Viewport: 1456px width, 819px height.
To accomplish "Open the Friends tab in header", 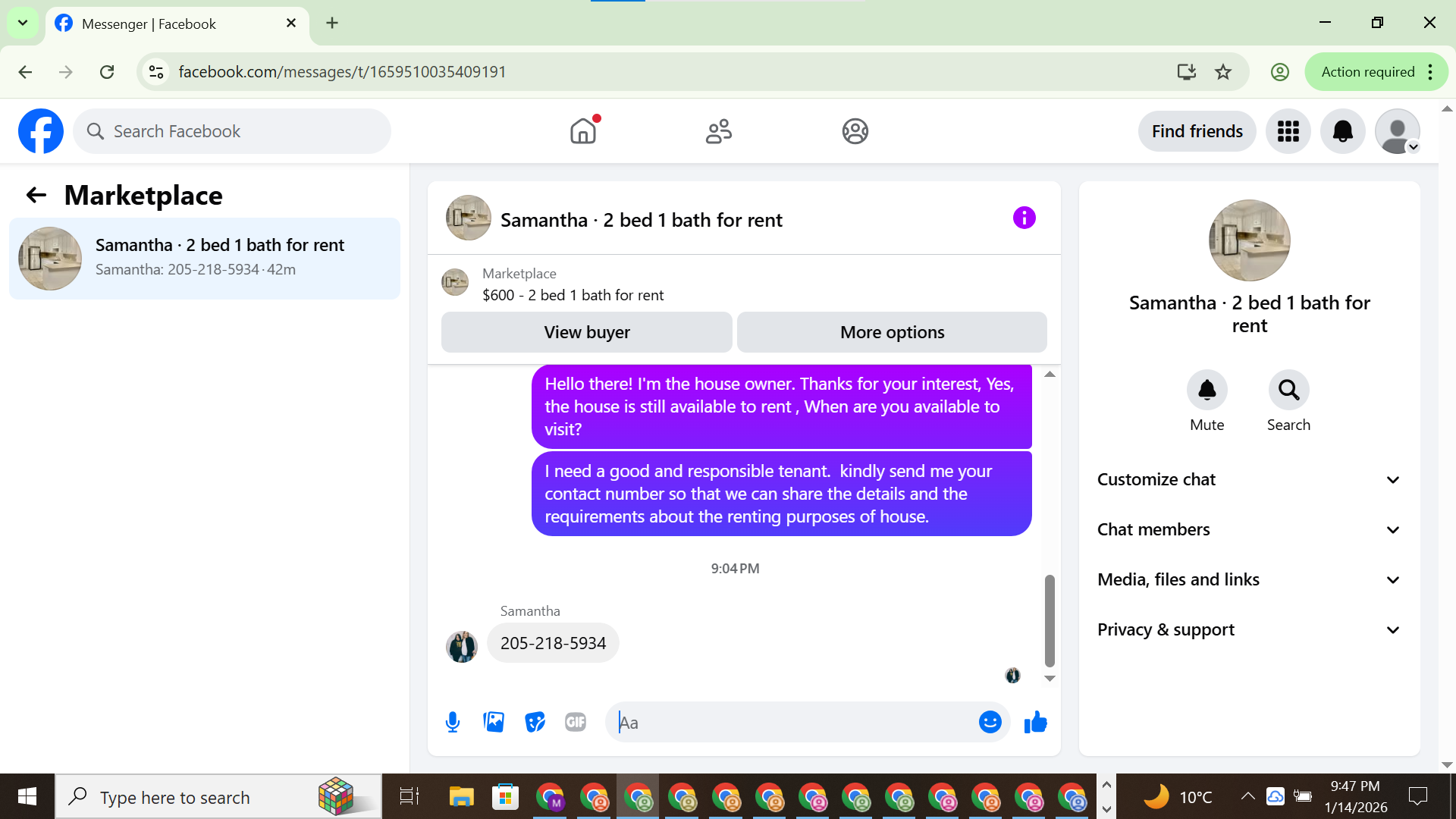I will tap(718, 131).
